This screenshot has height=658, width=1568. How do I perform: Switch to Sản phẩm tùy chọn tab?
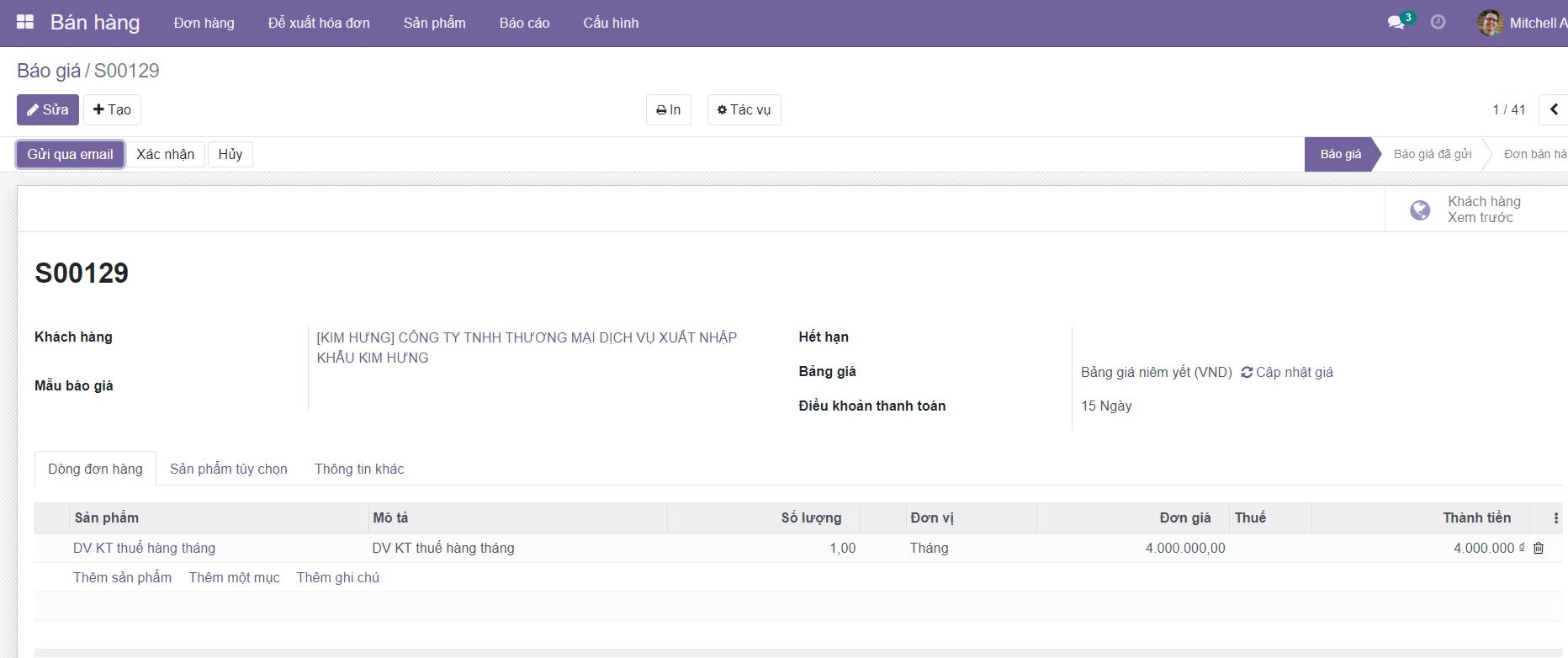click(229, 469)
